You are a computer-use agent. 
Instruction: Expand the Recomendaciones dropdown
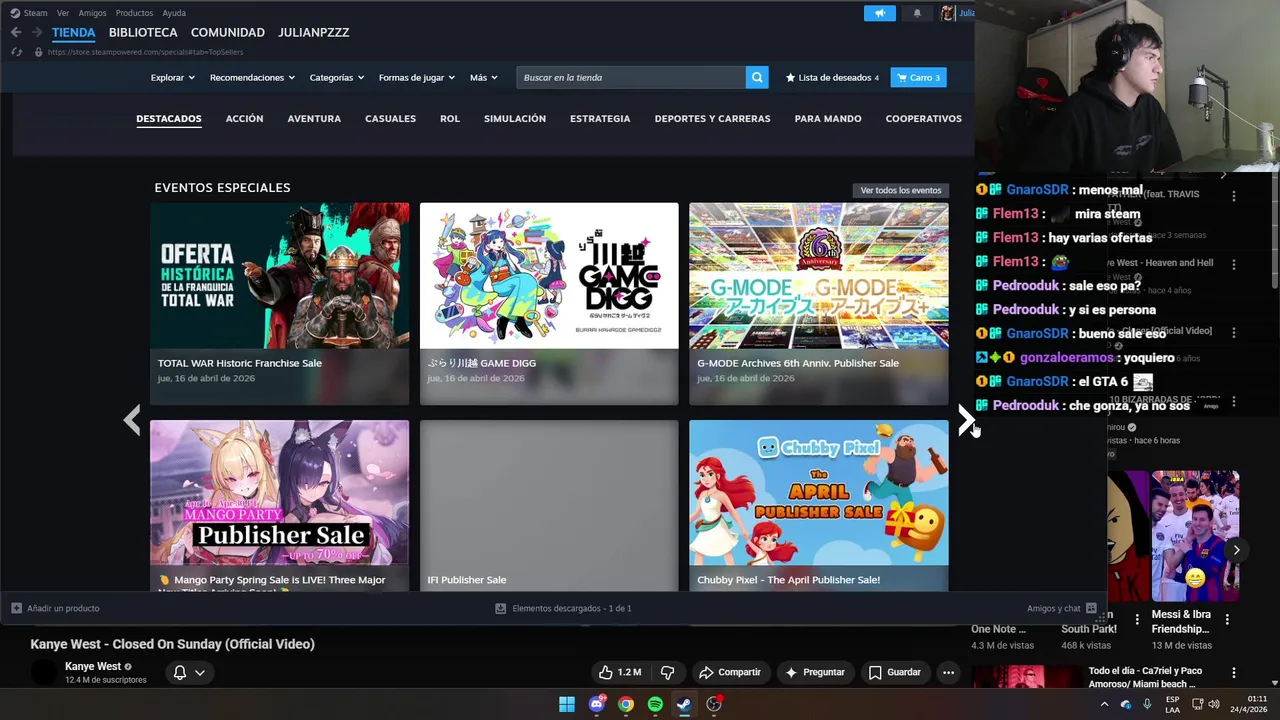tap(252, 77)
